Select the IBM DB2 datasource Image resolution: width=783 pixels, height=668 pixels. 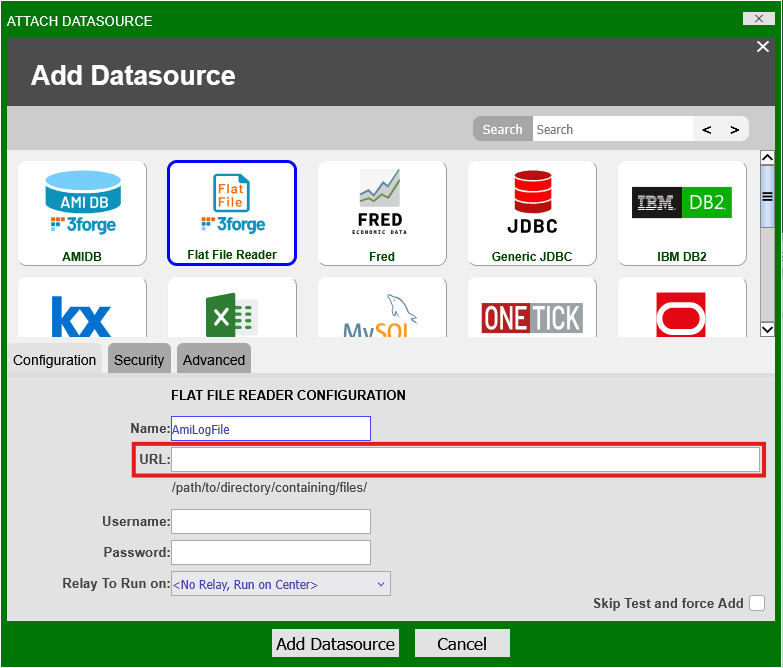pos(682,213)
